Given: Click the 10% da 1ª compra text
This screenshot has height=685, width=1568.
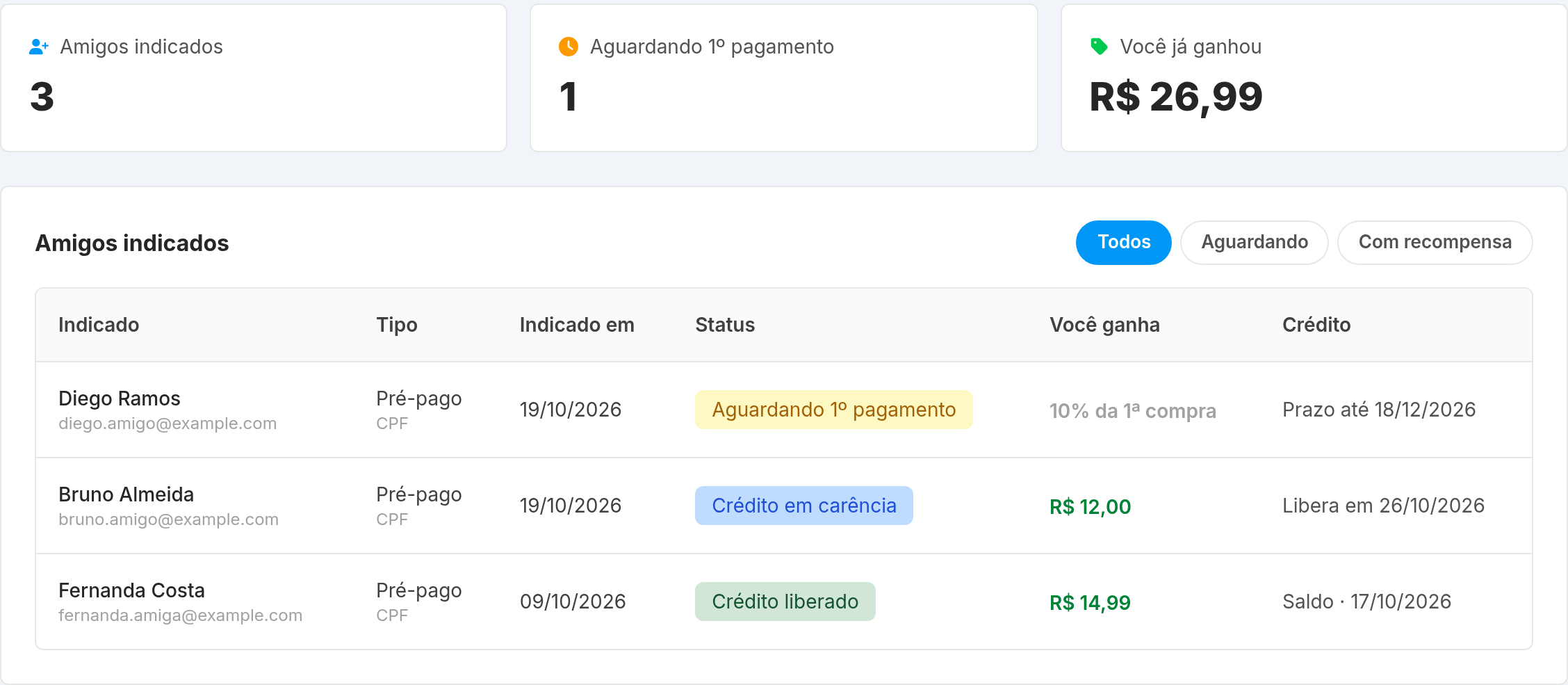Looking at the screenshot, I should pos(1133,411).
